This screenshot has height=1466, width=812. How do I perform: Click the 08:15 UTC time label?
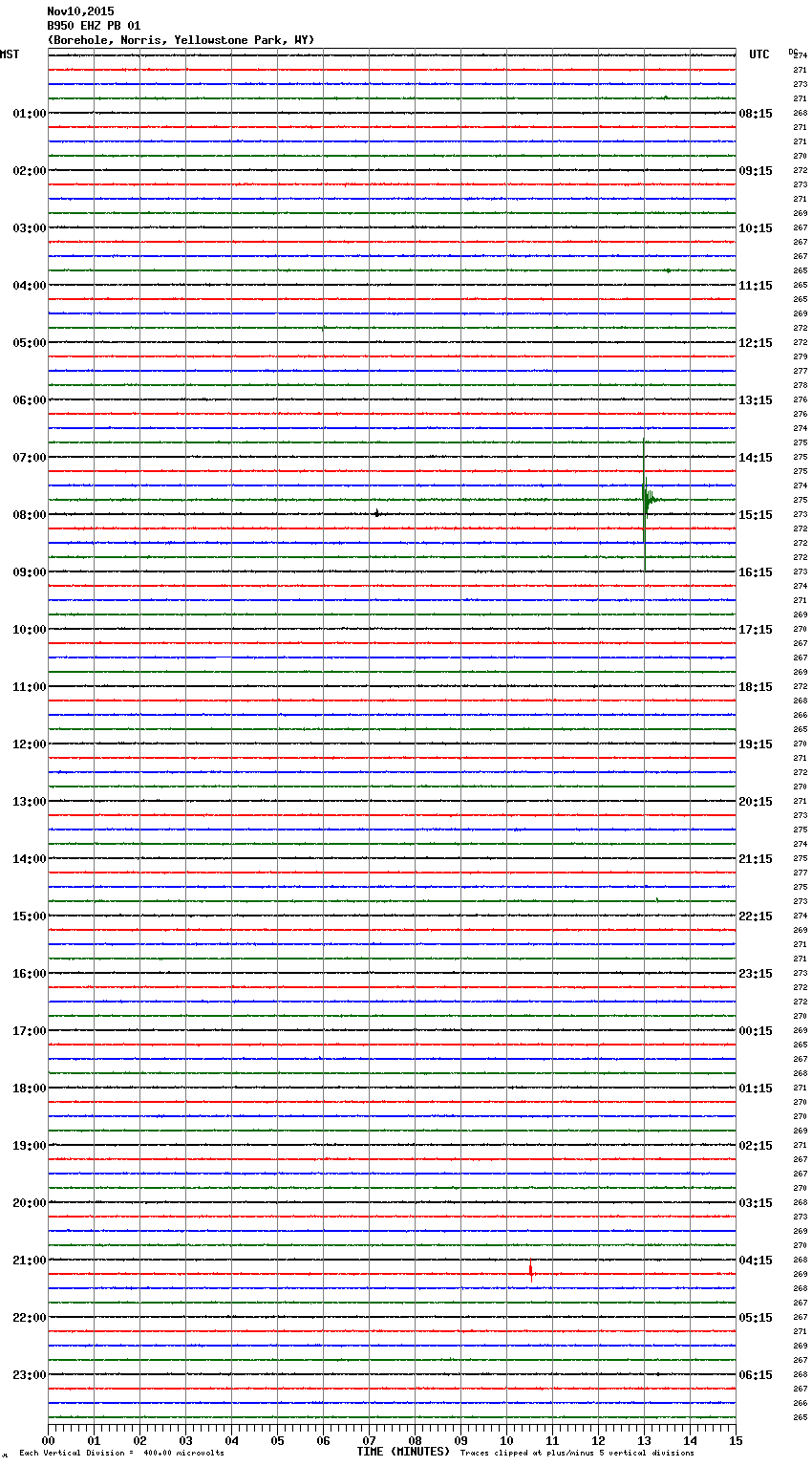[756, 113]
